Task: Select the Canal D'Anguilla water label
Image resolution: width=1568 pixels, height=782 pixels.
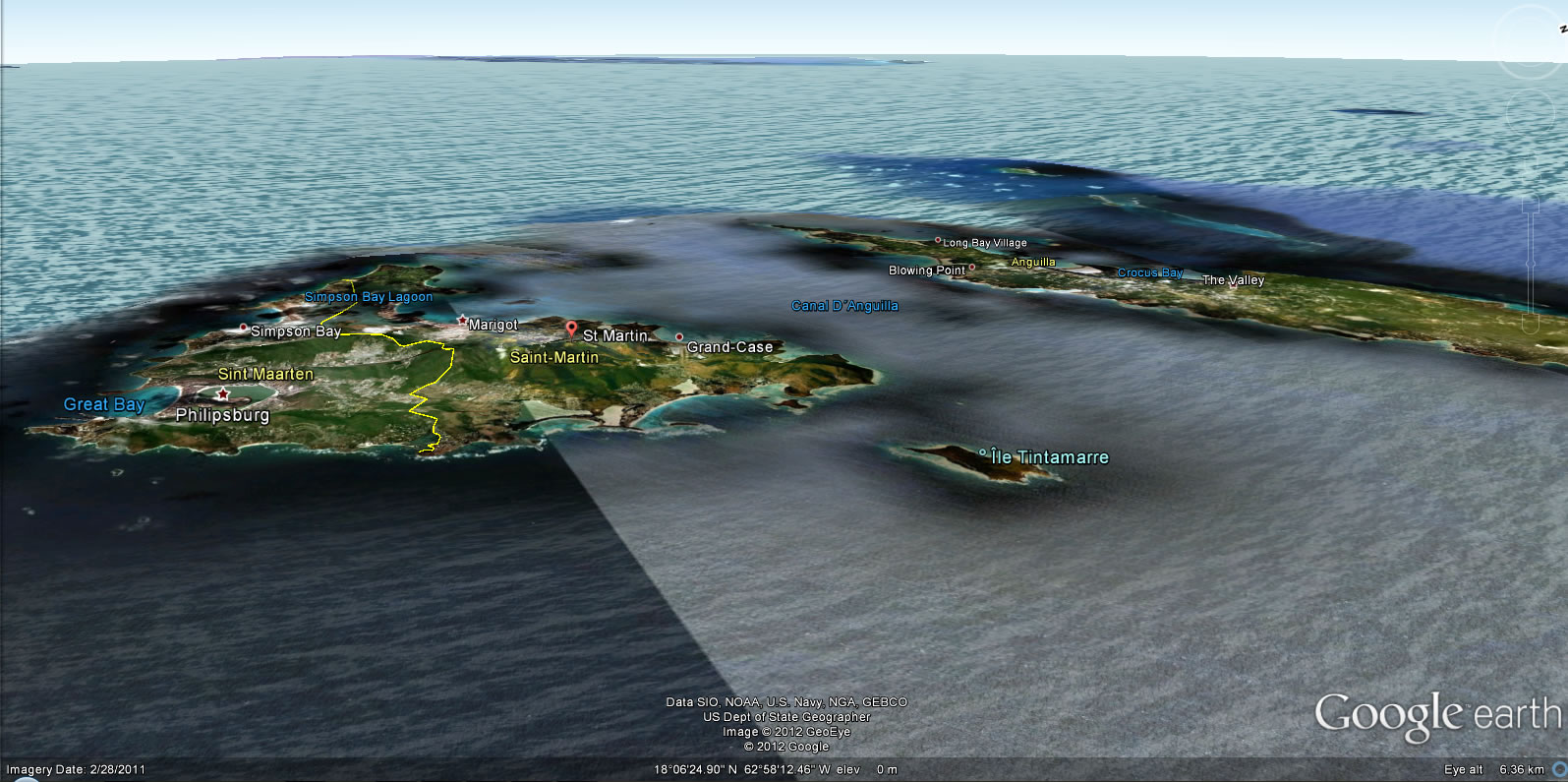Action: tap(844, 306)
